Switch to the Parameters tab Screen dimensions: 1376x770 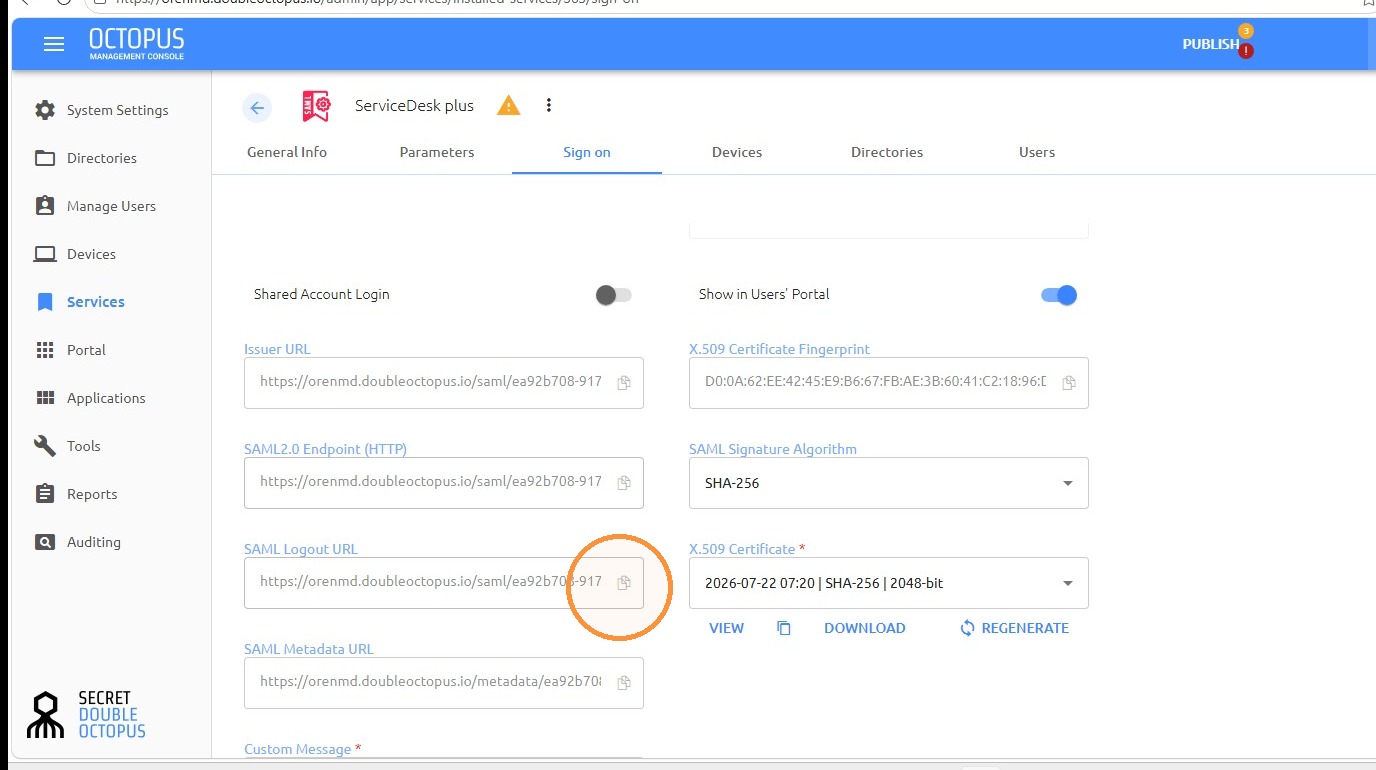pos(437,152)
